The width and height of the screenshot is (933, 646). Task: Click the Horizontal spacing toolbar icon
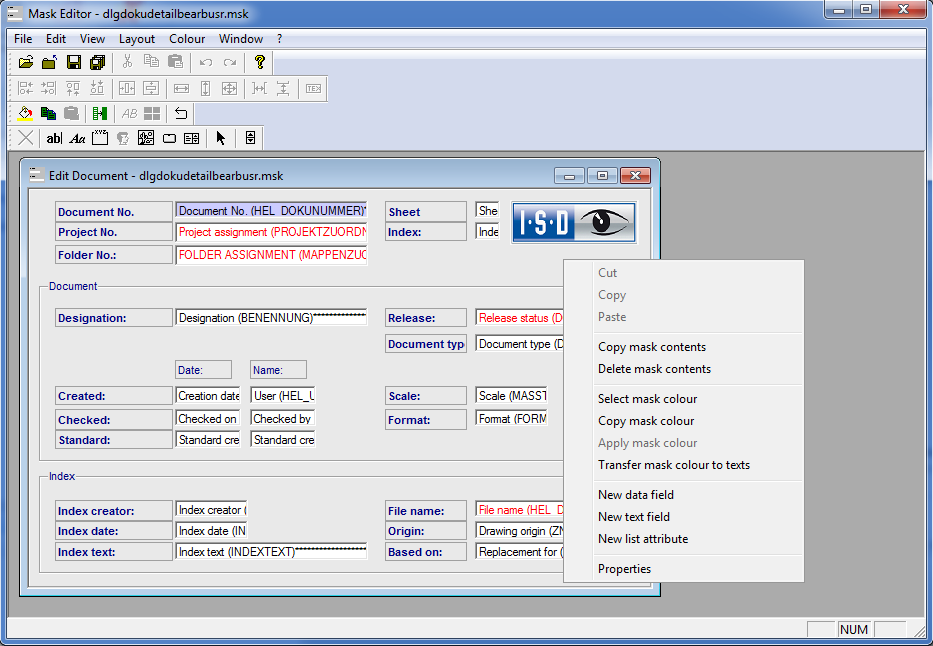click(x=259, y=89)
